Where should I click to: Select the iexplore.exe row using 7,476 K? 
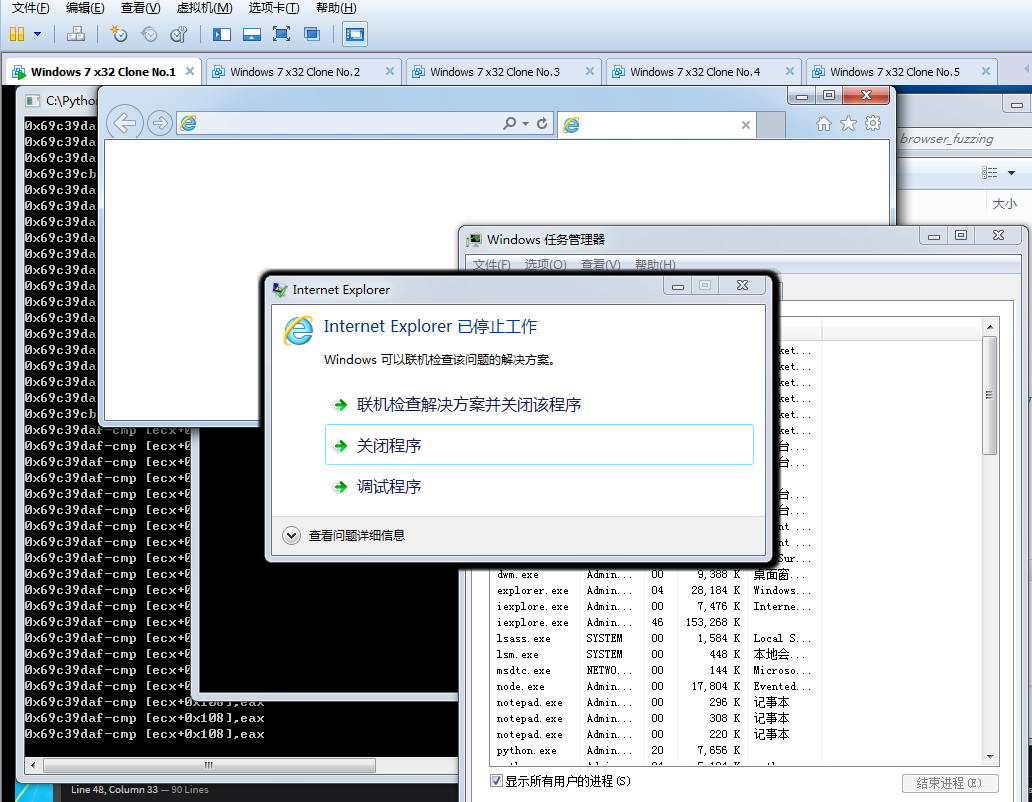click(654, 606)
